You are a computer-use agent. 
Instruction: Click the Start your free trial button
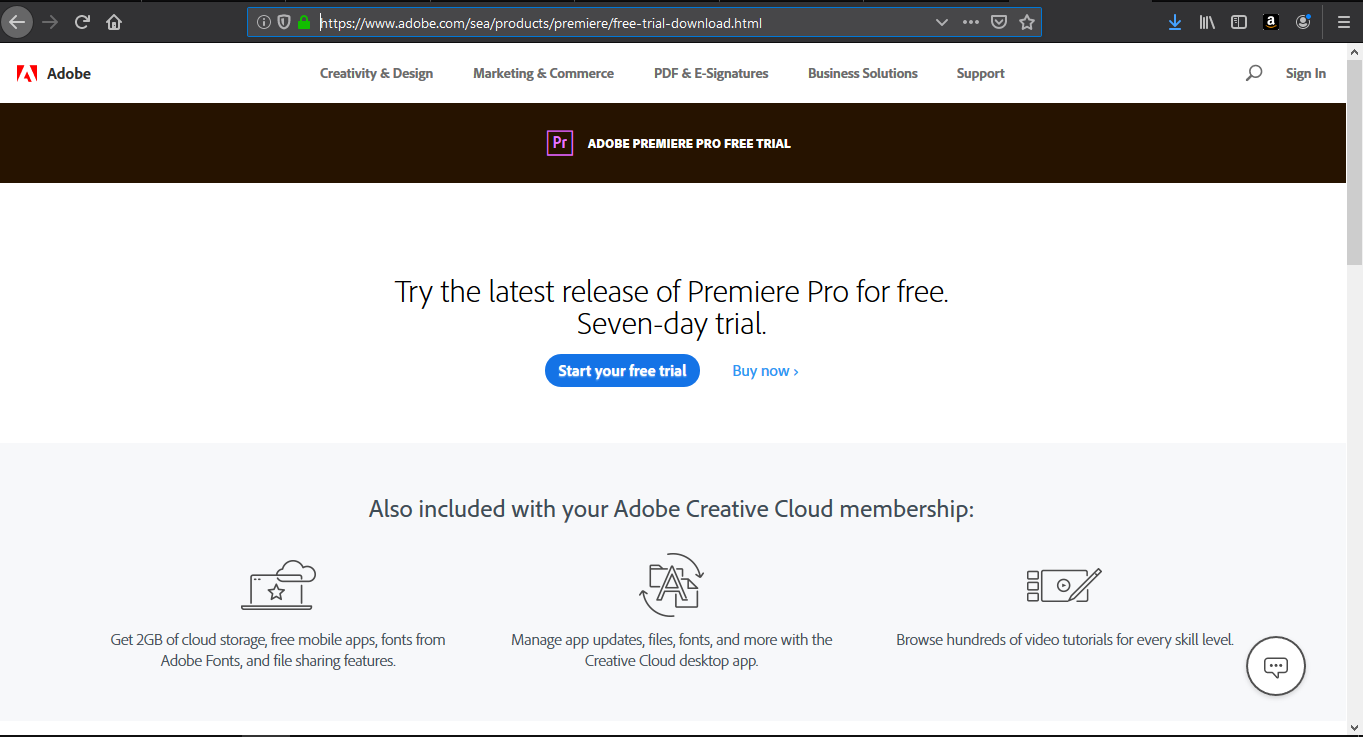point(622,371)
